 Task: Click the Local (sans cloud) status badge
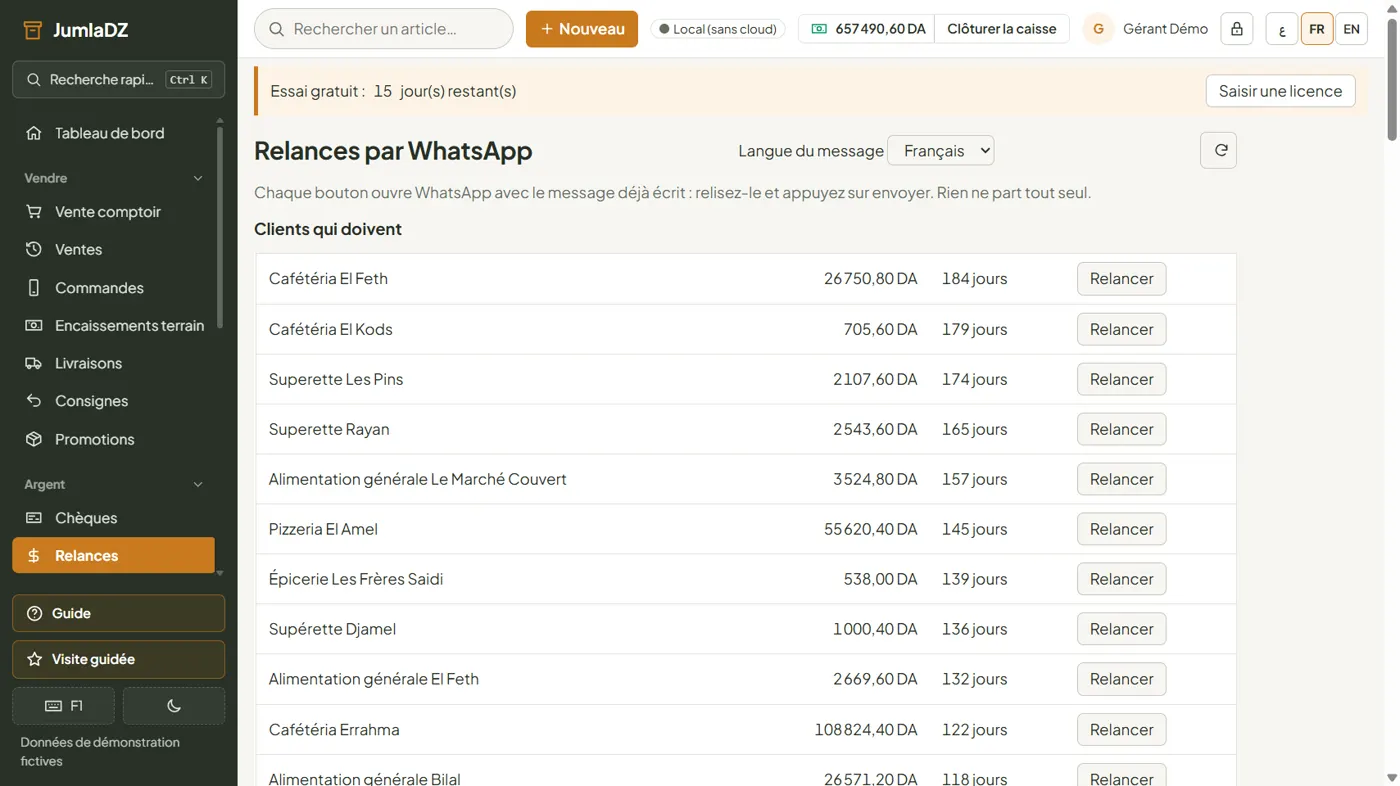(718, 29)
